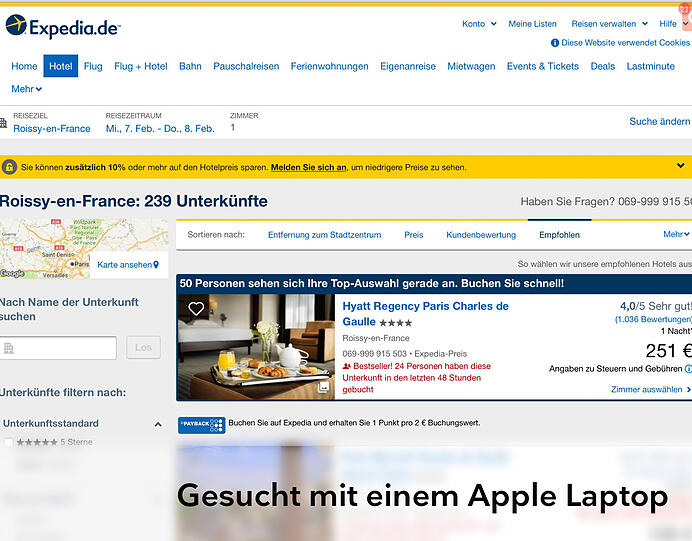Open Meine Listen link
692x541 pixels.
[x=532, y=24]
